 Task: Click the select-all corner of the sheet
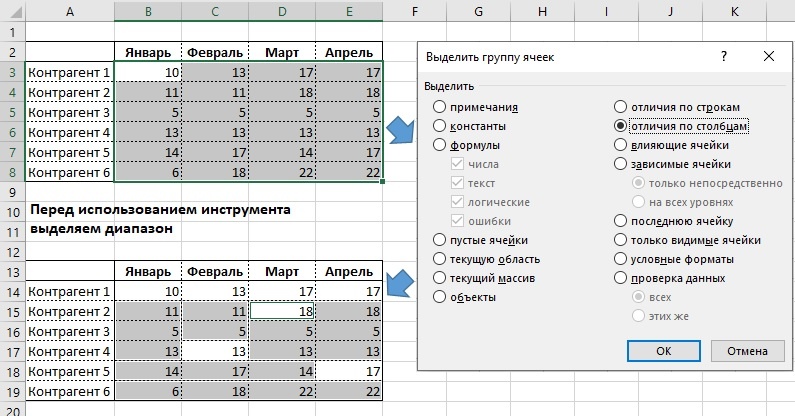click(13, 11)
